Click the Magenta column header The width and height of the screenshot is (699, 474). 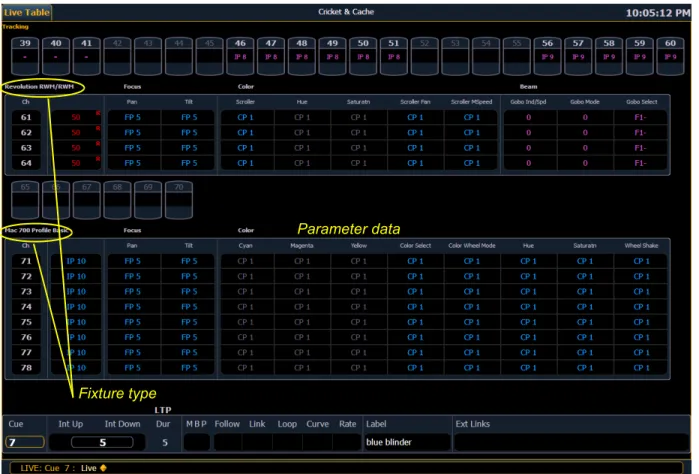click(302, 246)
